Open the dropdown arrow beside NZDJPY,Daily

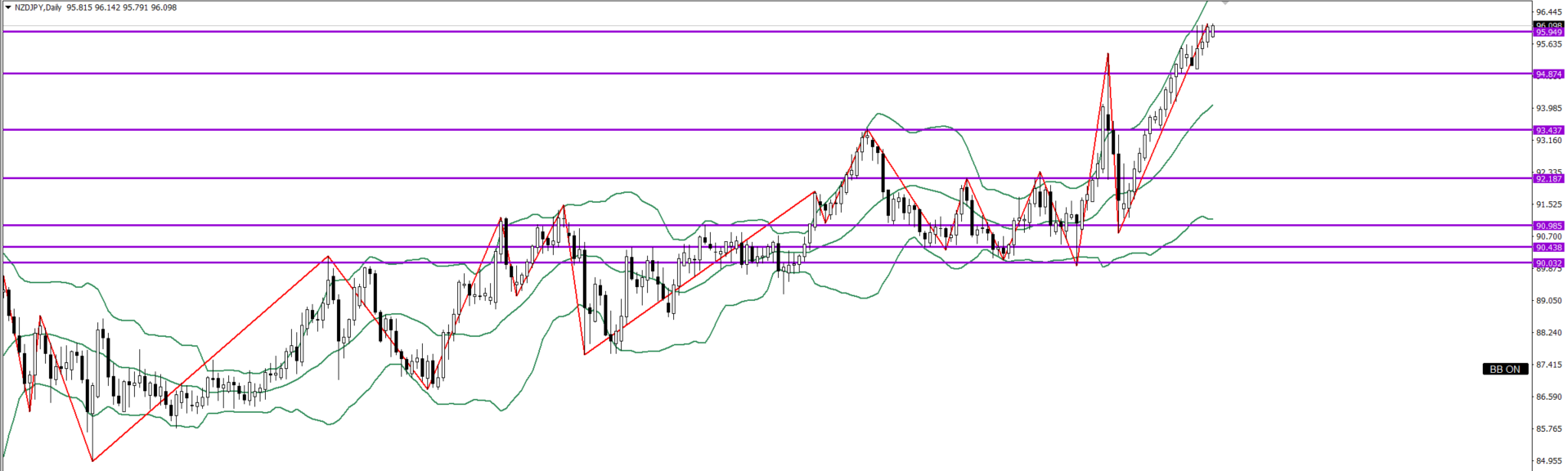[x=7, y=8]
